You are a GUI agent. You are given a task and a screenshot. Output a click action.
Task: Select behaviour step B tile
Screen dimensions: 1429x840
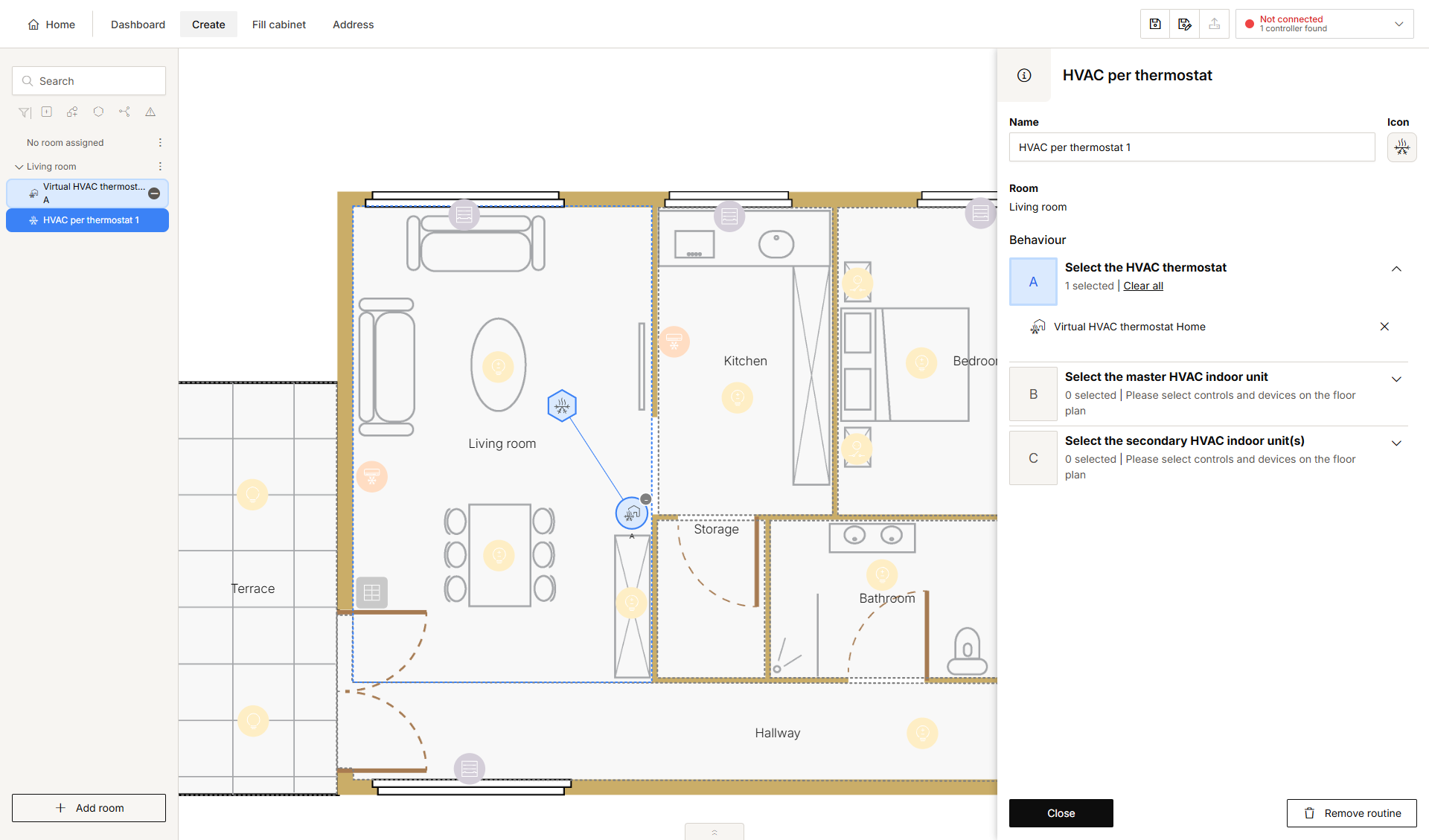click(x=1033, y=394)
